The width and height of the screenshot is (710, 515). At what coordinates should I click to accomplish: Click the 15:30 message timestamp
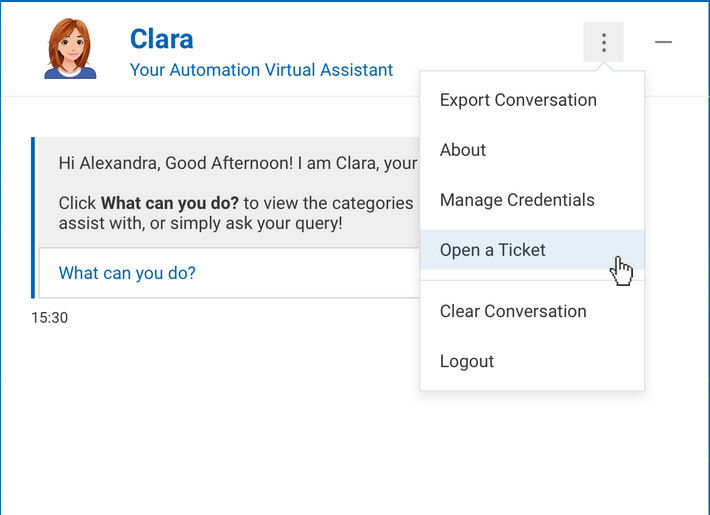(x=50, y=318)
